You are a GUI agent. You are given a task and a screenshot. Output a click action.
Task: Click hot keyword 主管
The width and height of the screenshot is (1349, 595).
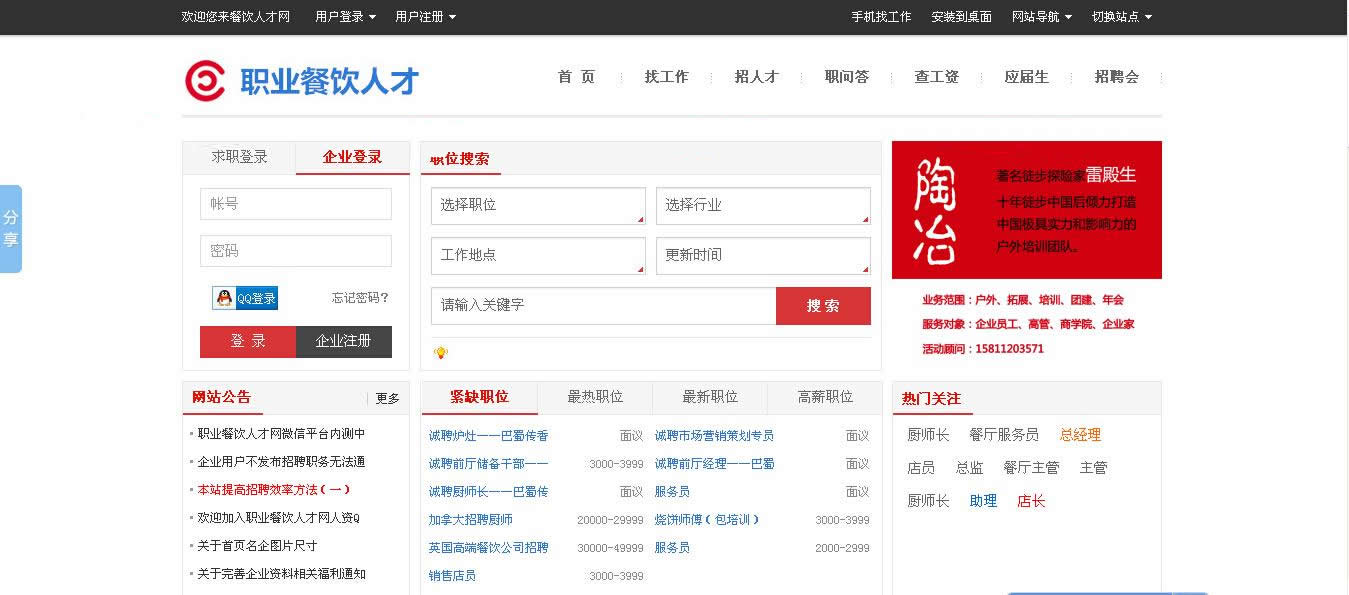[1093, 468]
